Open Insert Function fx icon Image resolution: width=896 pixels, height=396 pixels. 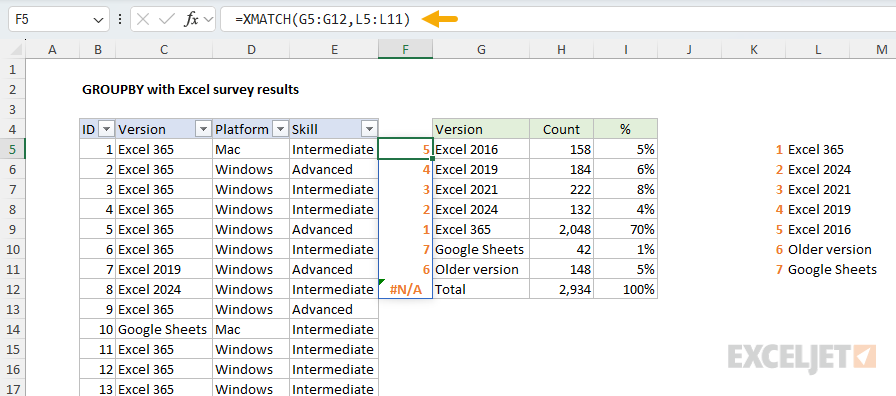191,19
